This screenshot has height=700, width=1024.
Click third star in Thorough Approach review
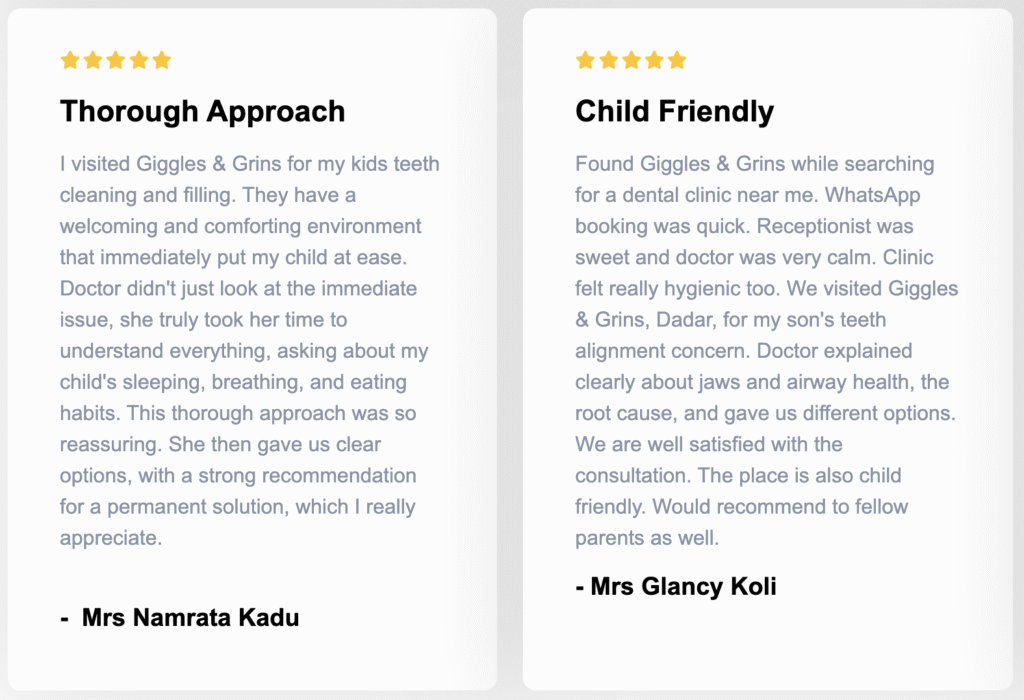[116, 60]
